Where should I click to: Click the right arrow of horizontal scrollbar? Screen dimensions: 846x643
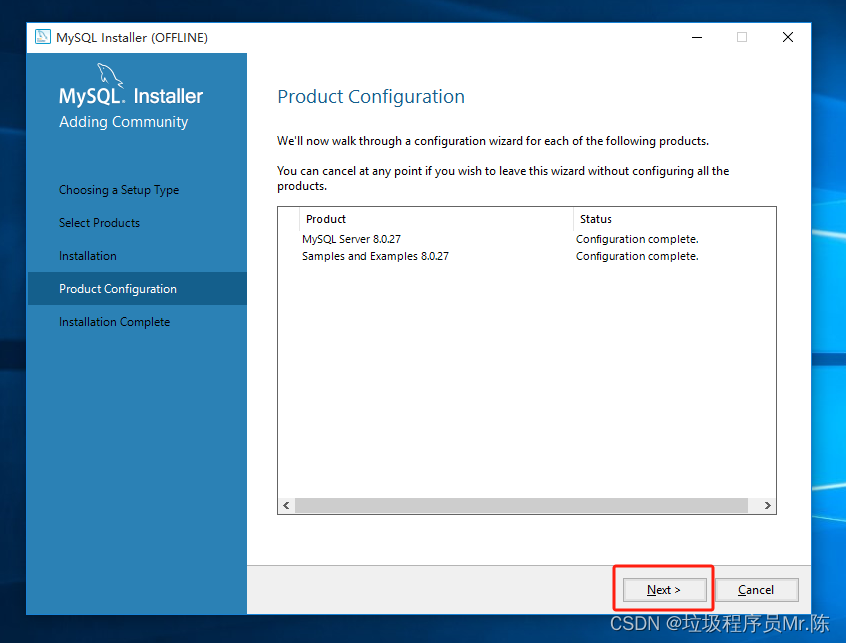coord(767,505)
